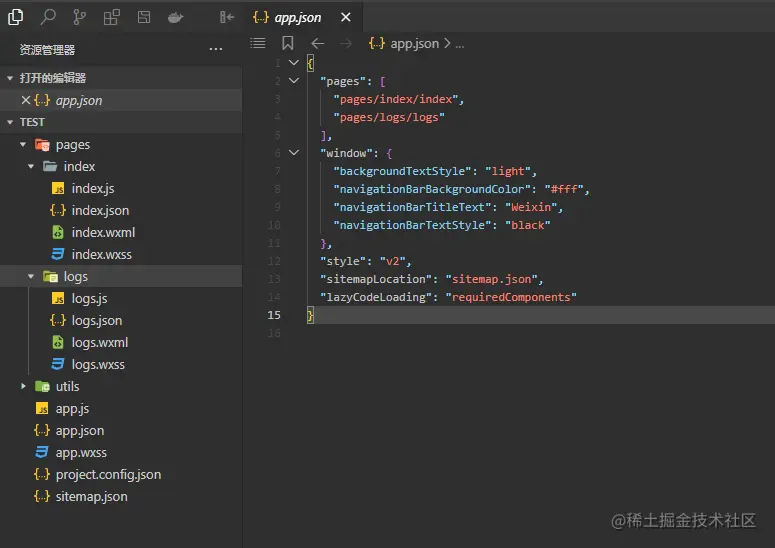Click the "requiredComponents" value

pos(511,297)
